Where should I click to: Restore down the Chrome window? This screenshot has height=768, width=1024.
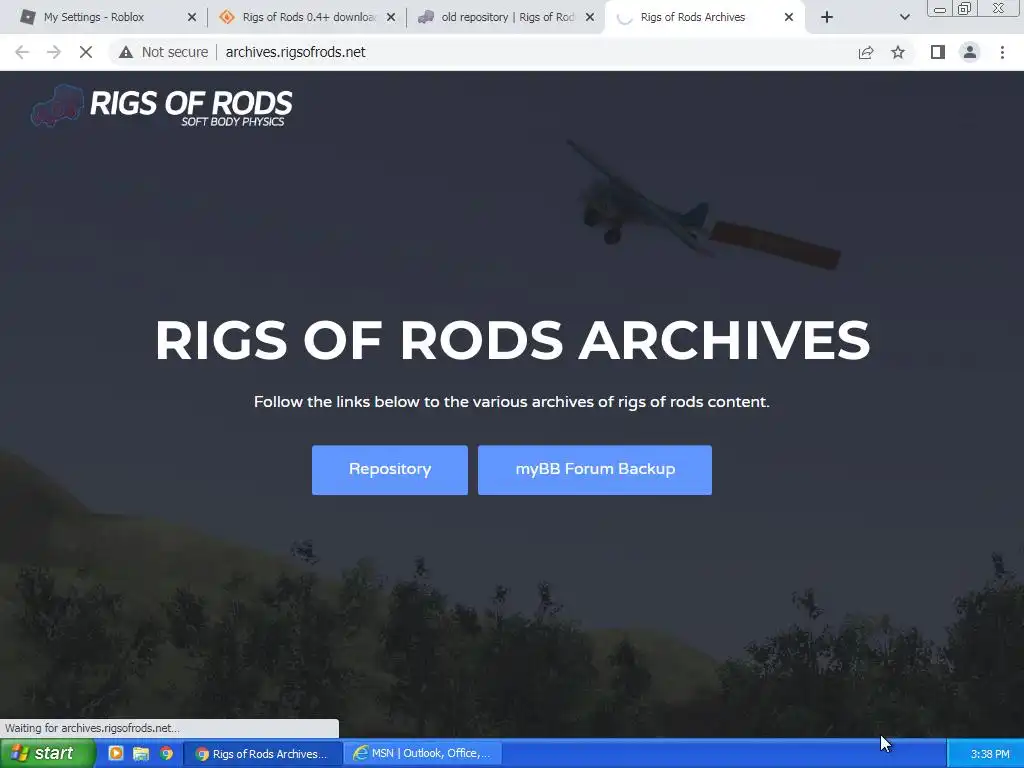click(964, 8)
